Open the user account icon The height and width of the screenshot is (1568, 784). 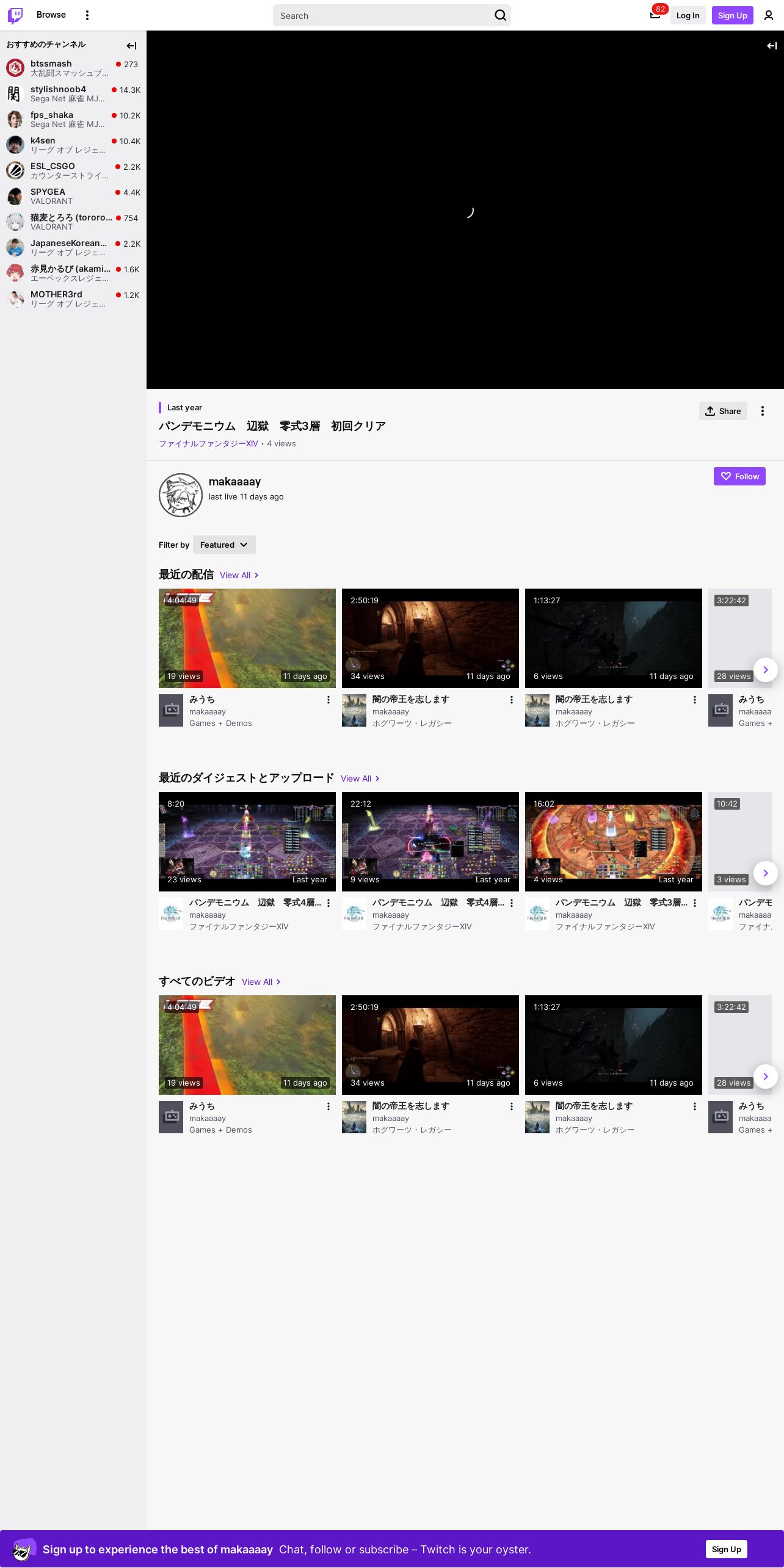point(769,15)
